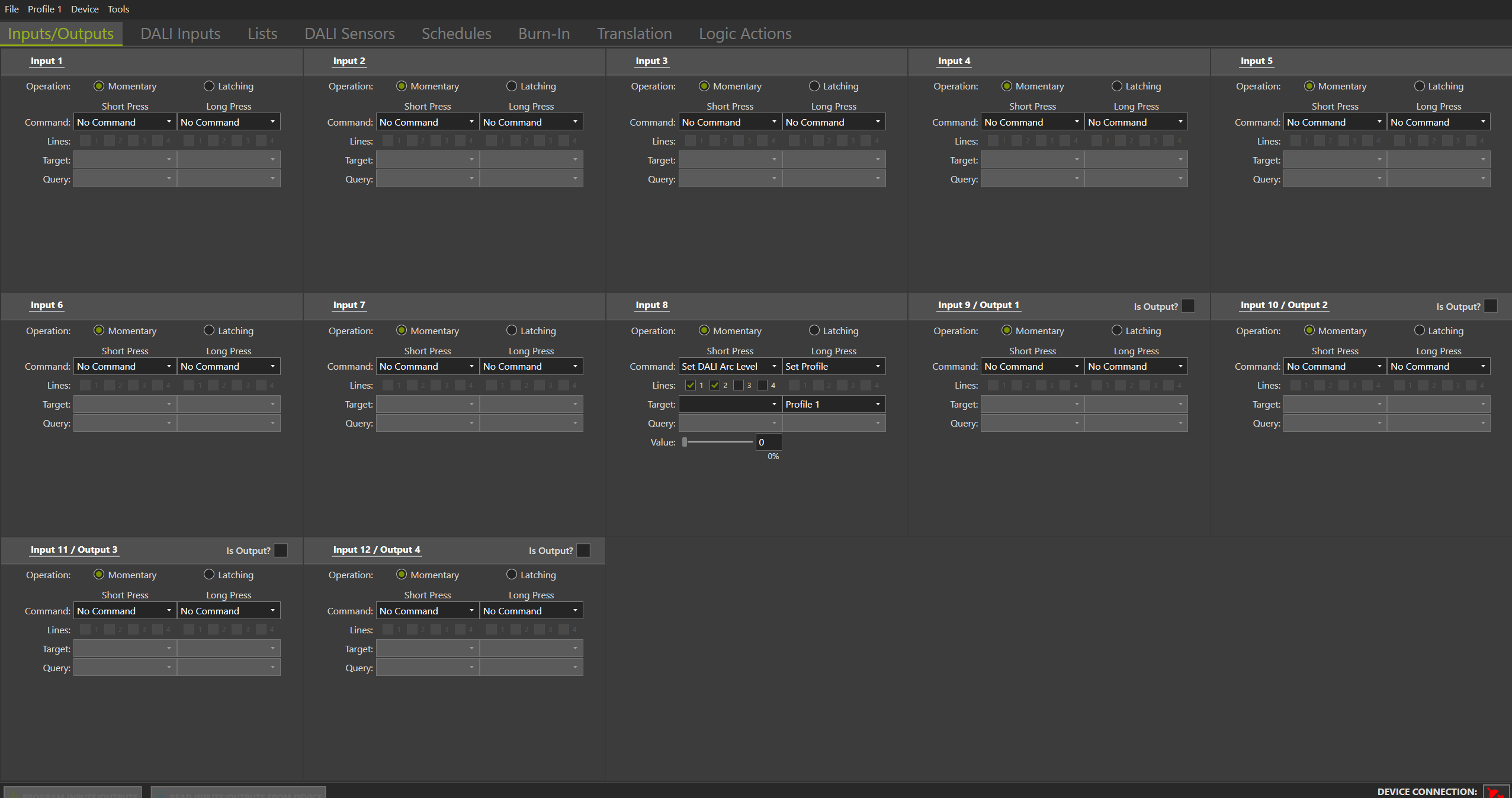
Task: Choose Latching for Input 12 / Output 4
Action: (x=512, y=575)
